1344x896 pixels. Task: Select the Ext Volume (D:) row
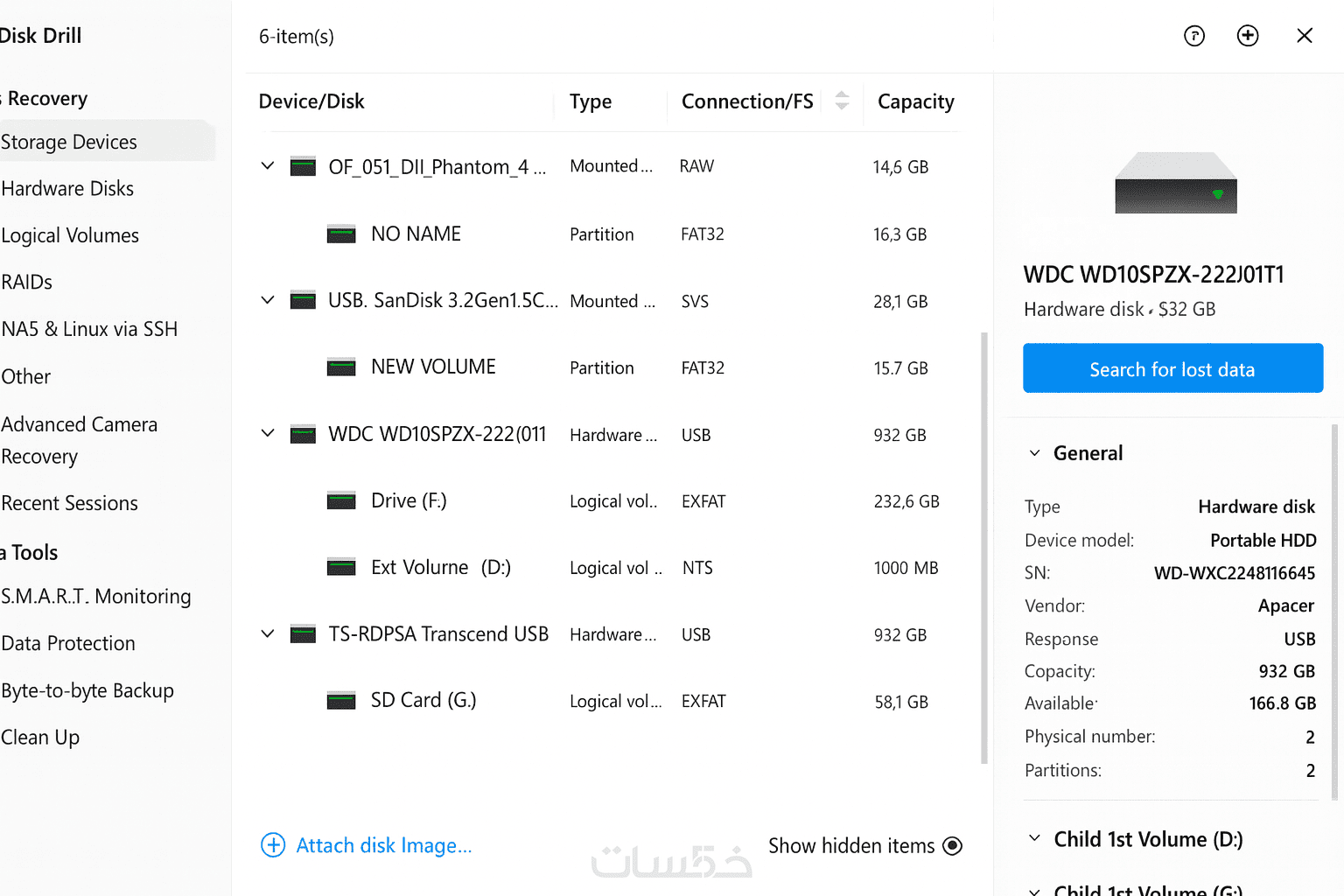point(611,567)
